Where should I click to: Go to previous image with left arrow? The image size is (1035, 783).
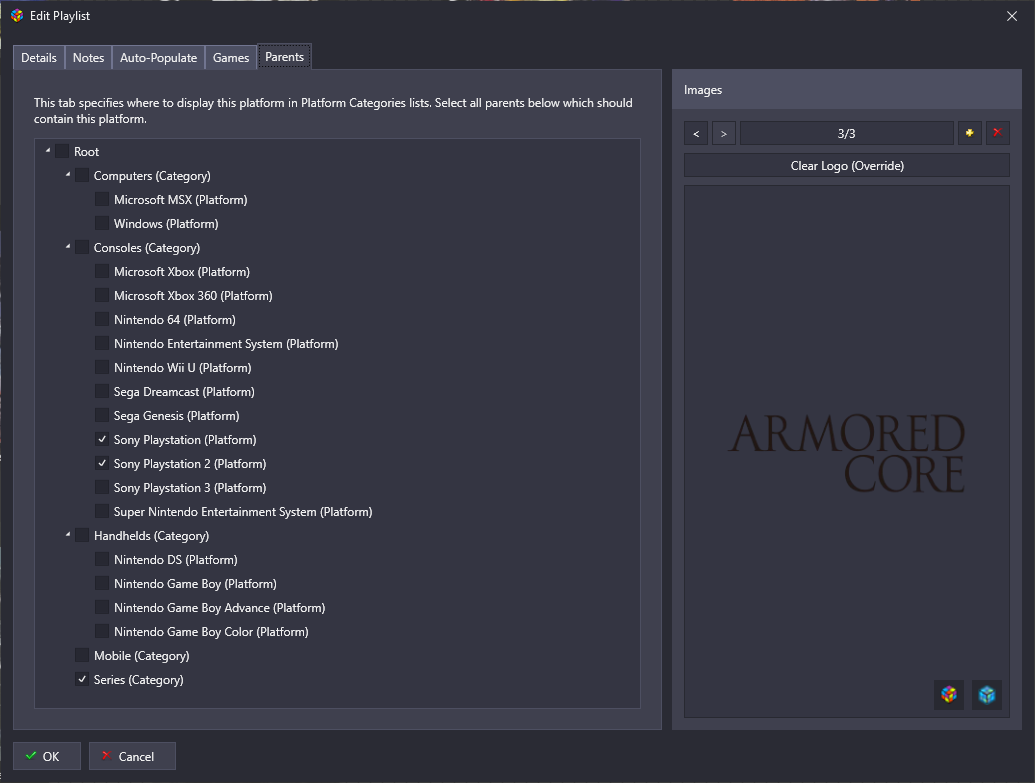click(696, 133)
